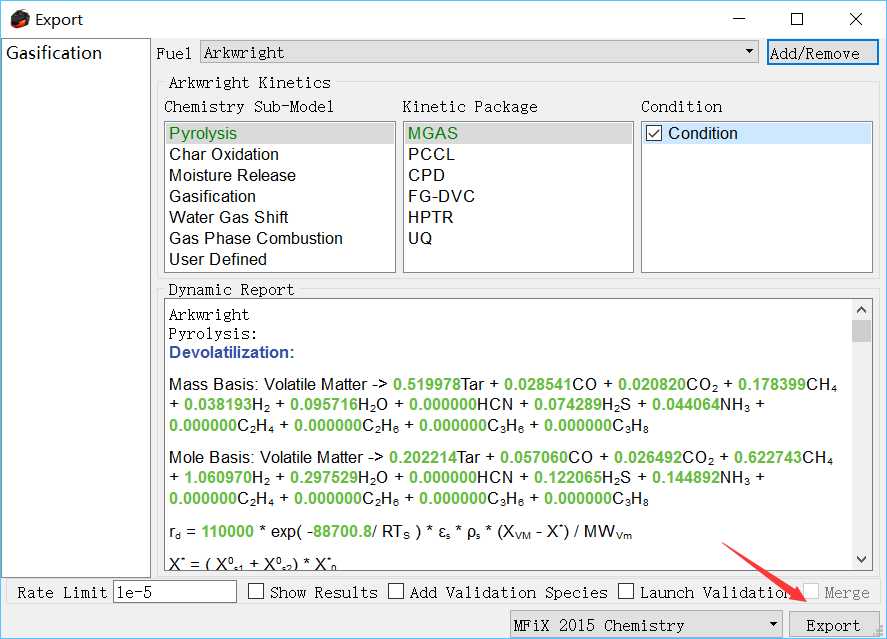This screenshot has width=887, height=639.
Task: Click the Add/Remove button
Action: (823, 53)
